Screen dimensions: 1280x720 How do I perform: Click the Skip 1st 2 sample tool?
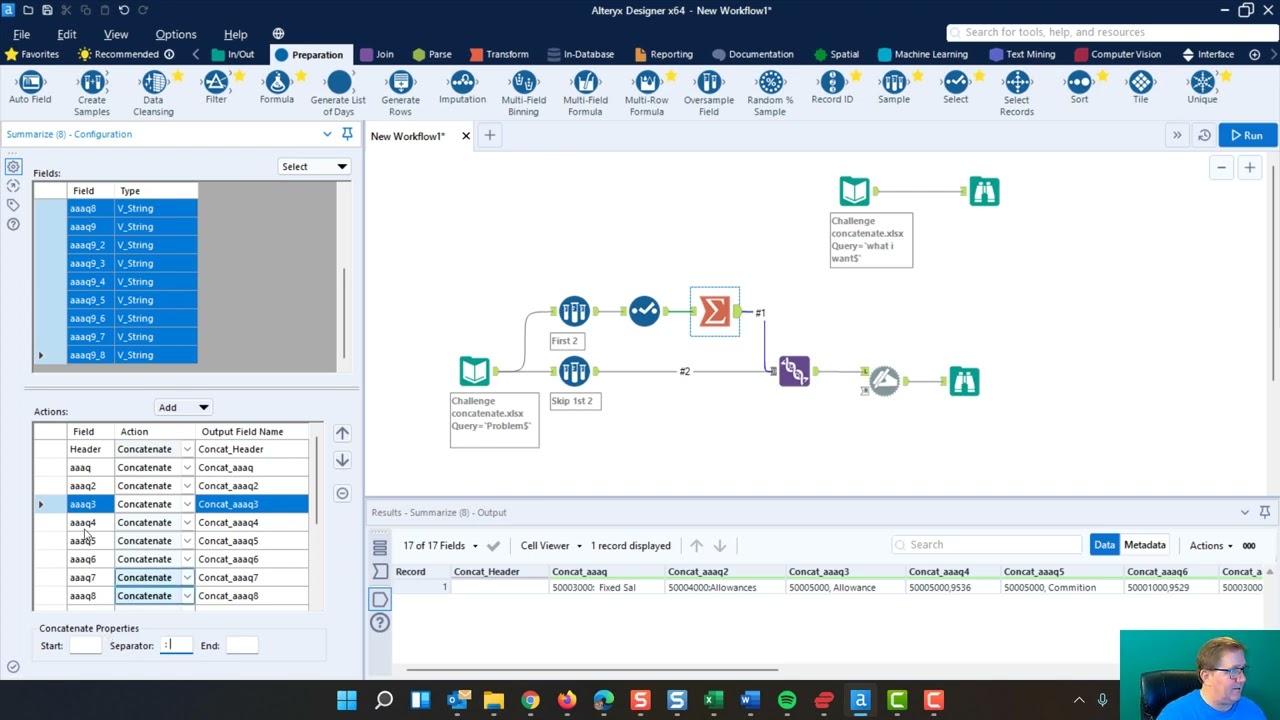pos(574,372)
